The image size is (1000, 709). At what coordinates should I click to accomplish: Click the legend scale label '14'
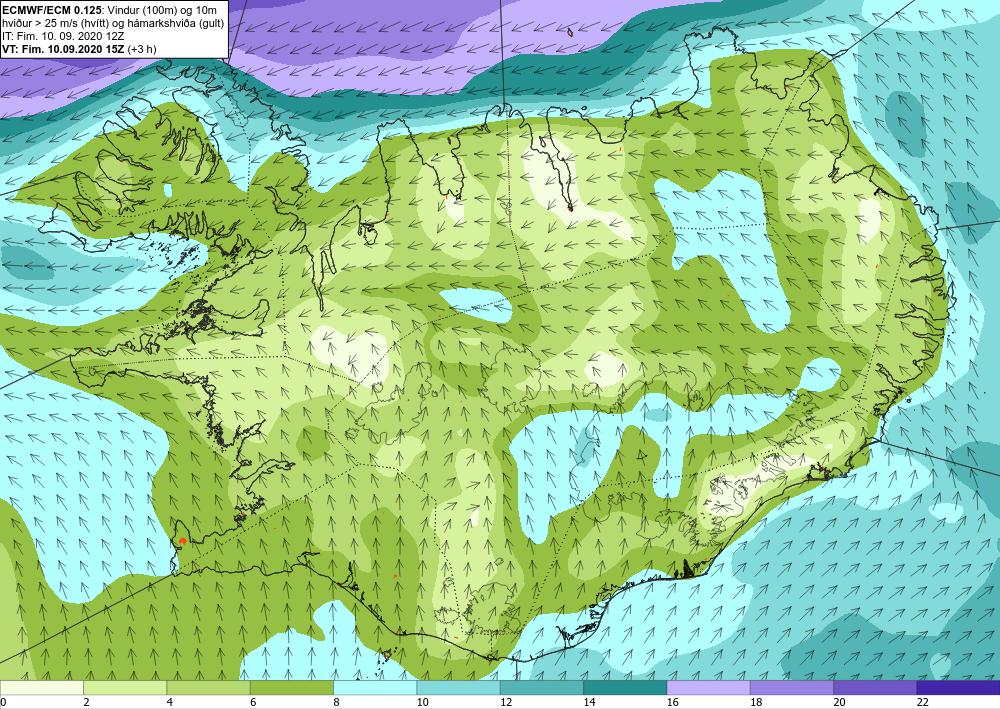pyautogui.click(x=589, y=702)
